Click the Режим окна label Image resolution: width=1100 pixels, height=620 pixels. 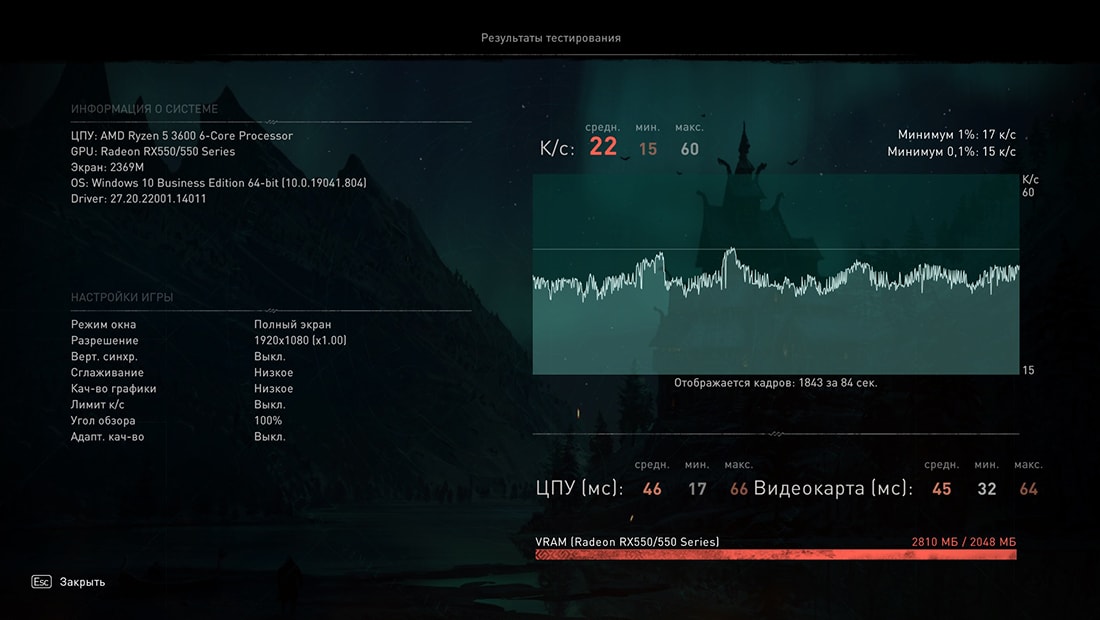[x=103, y=324]
